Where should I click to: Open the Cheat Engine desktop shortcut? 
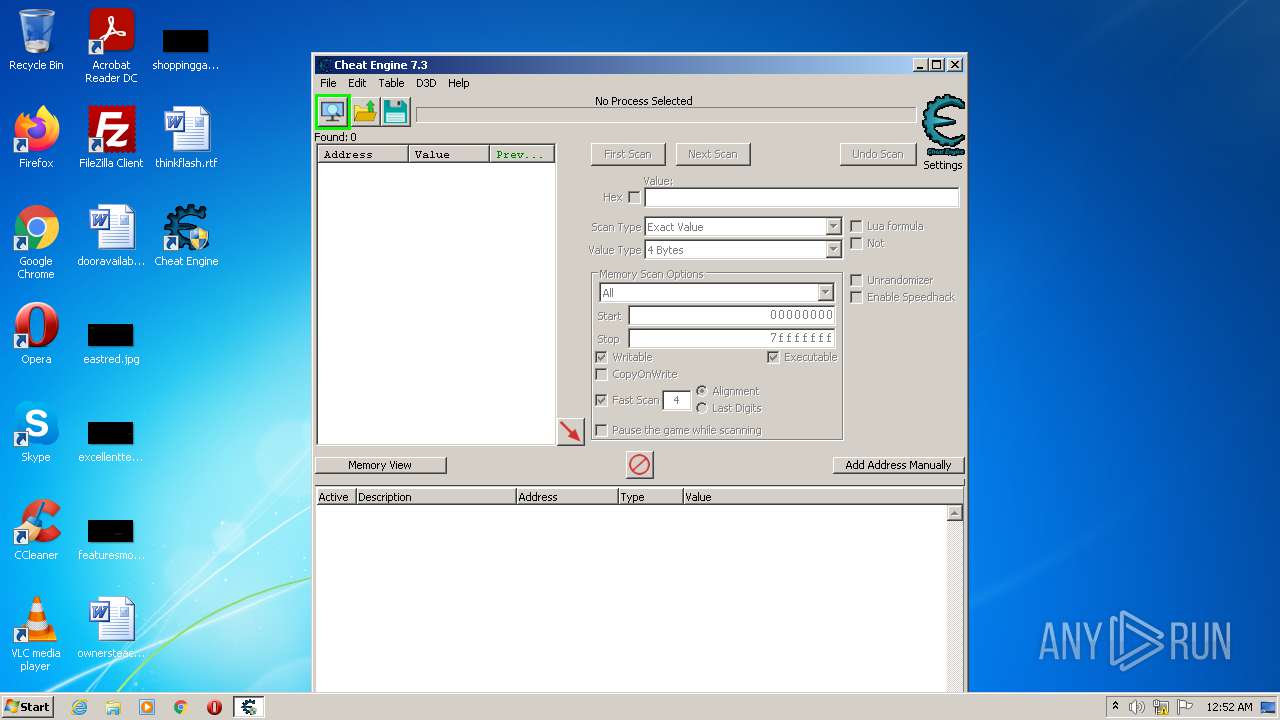pos(186,236)
